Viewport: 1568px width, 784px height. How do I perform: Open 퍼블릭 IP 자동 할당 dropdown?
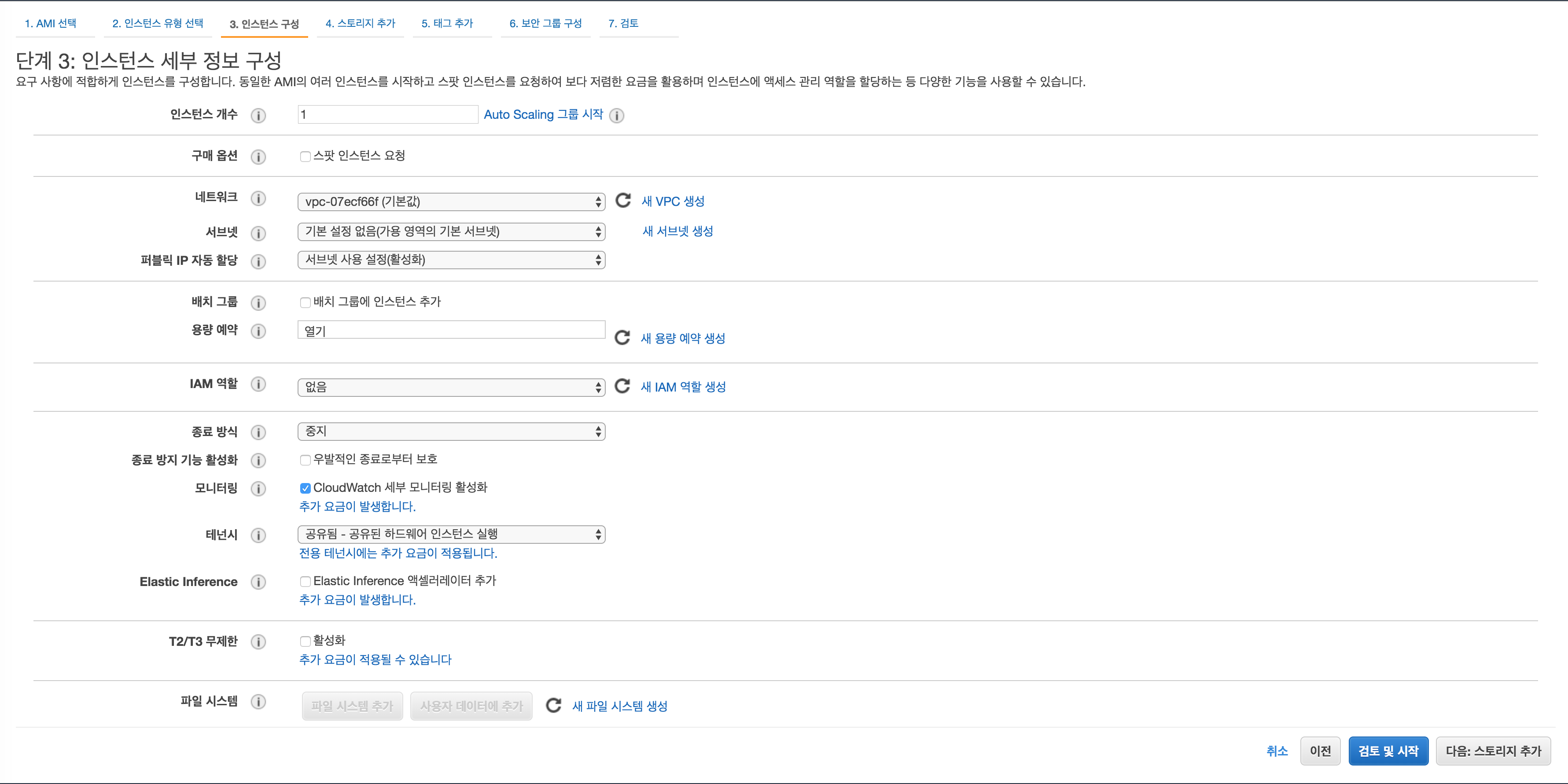click(451, 260)
